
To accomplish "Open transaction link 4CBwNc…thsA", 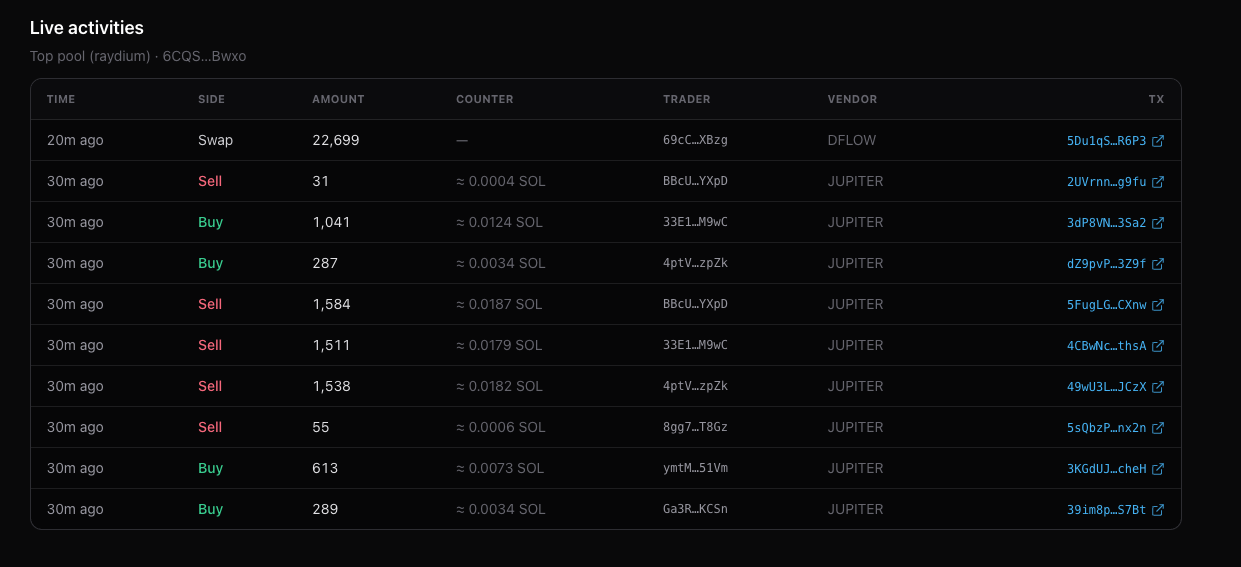I will (1106, 346).
